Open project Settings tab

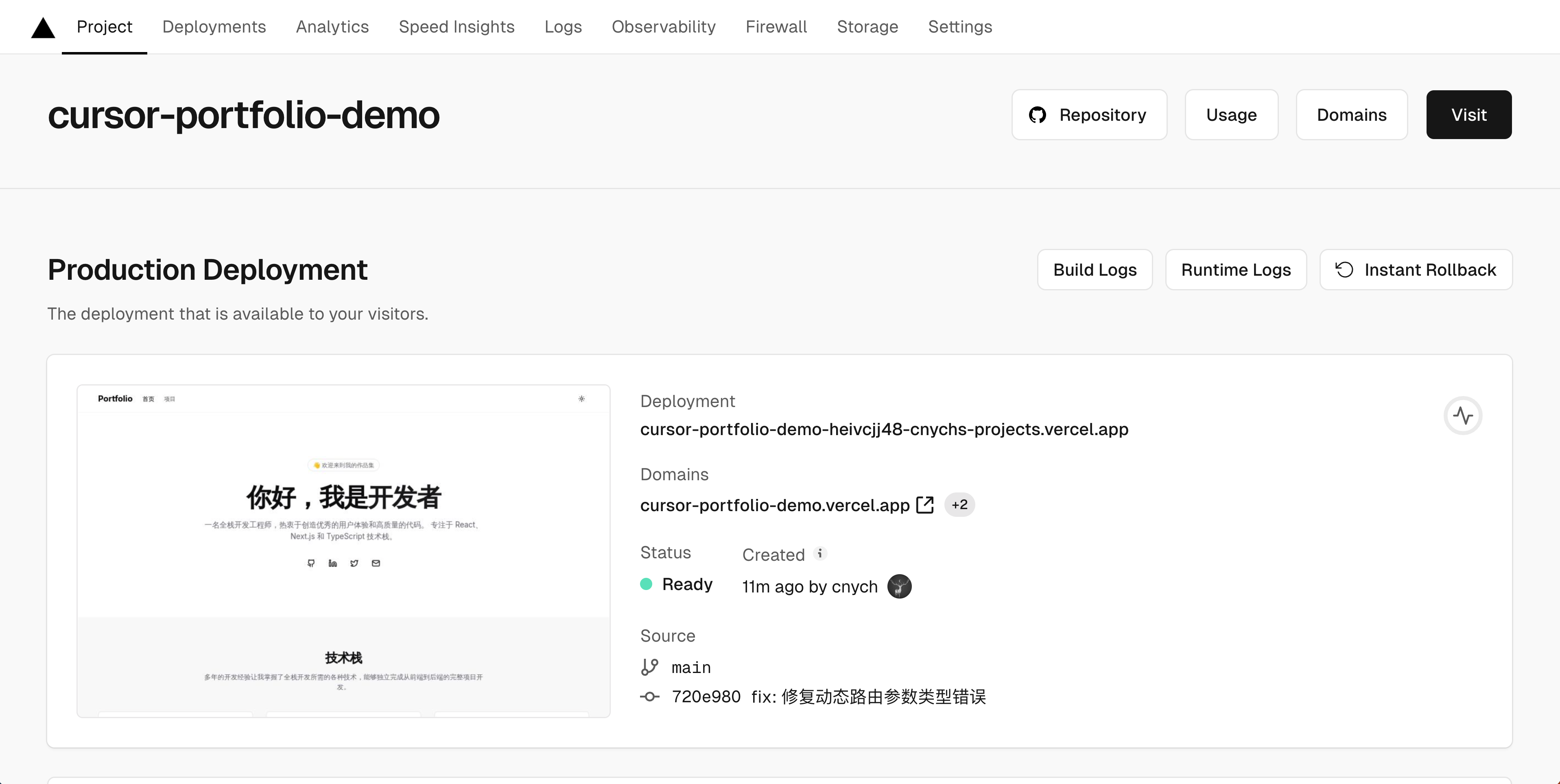960,27
